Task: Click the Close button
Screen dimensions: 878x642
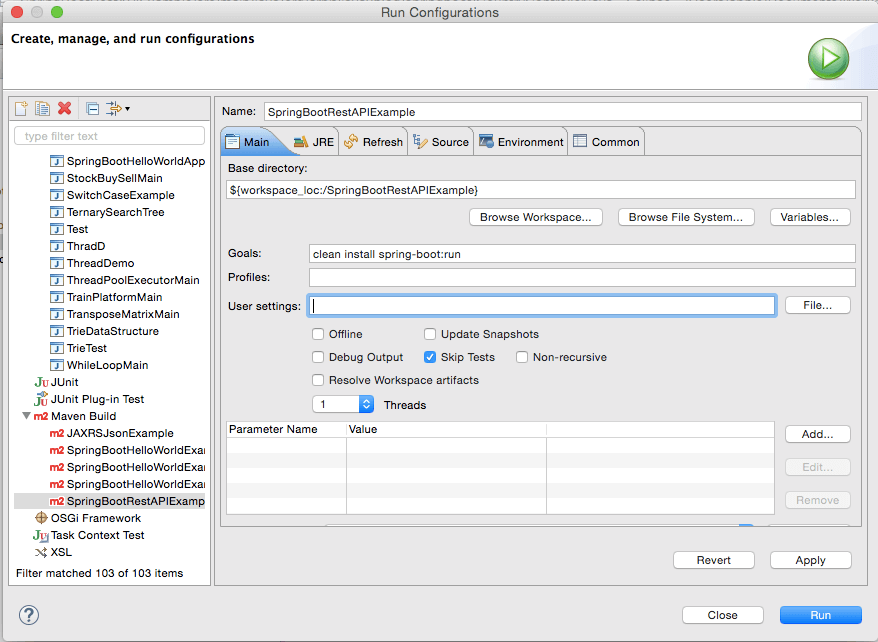Action: pos(723,615)
